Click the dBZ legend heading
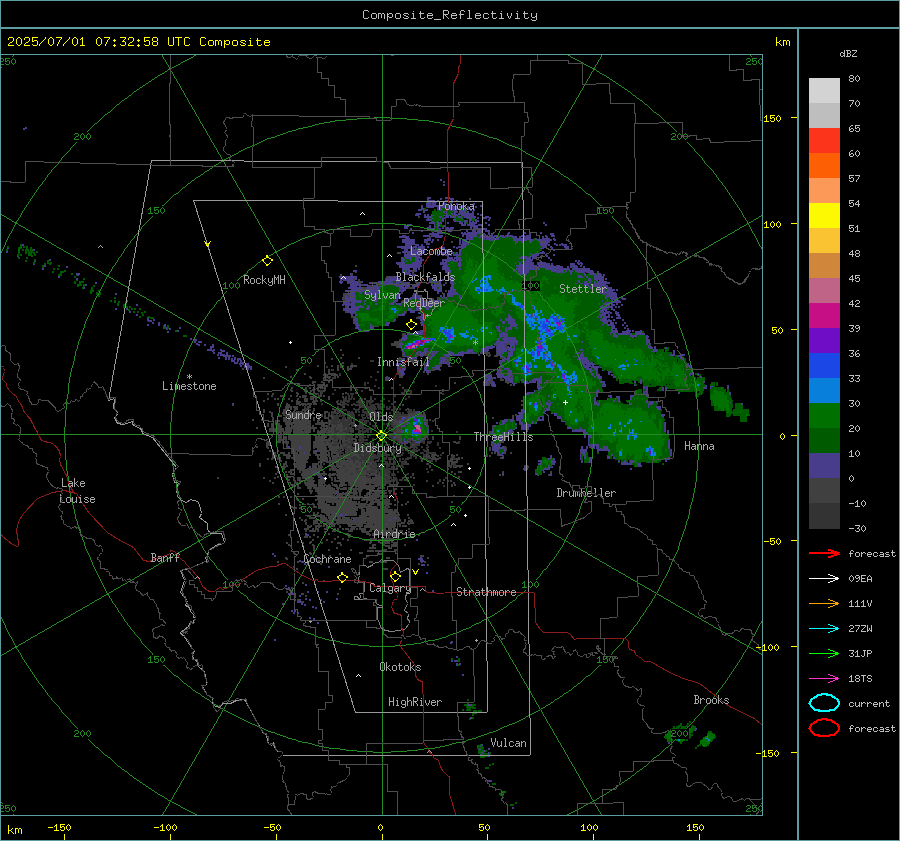 [x=848, y=53]
